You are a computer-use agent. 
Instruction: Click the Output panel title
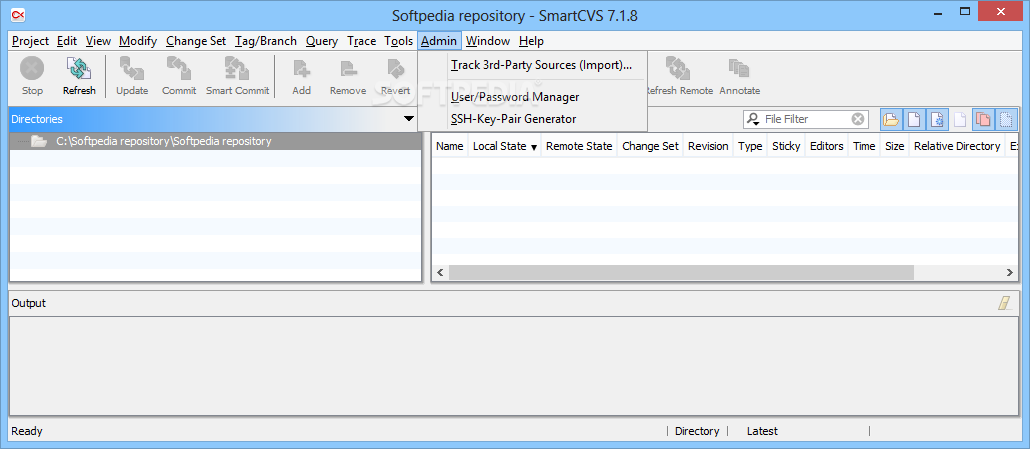29,303
